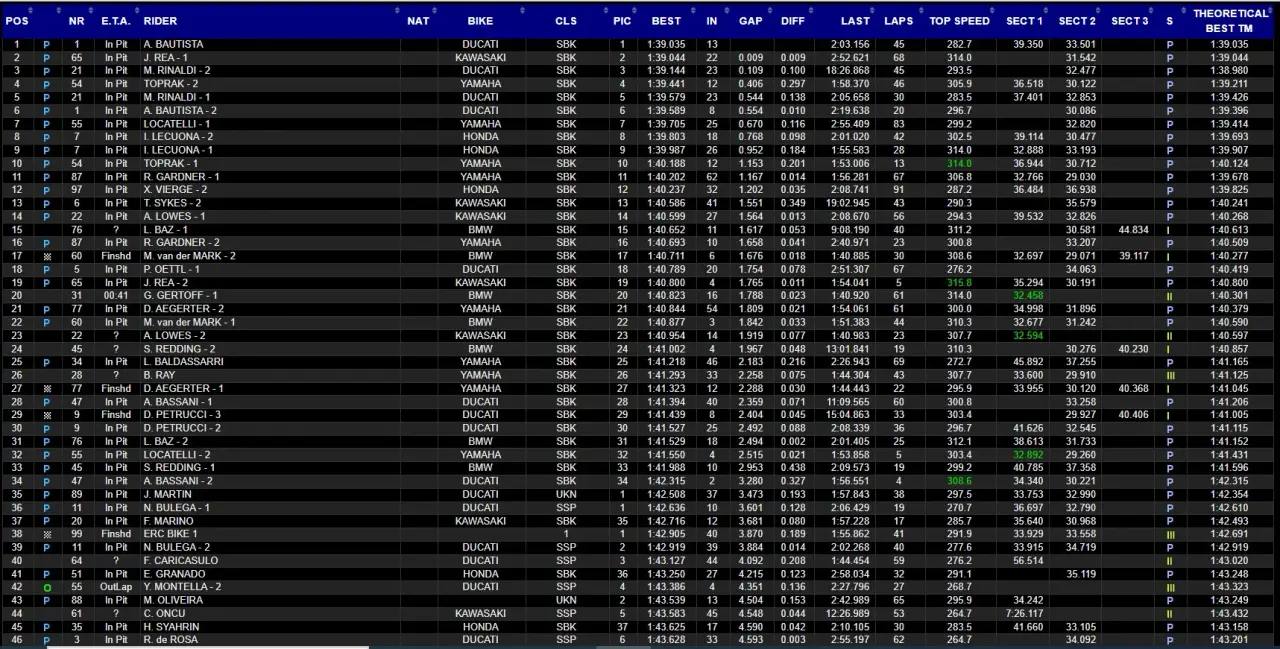Click the sector 3 time 44.834
The image size is (1280, 649).
pyautogui.click(x=1133, y=230)
